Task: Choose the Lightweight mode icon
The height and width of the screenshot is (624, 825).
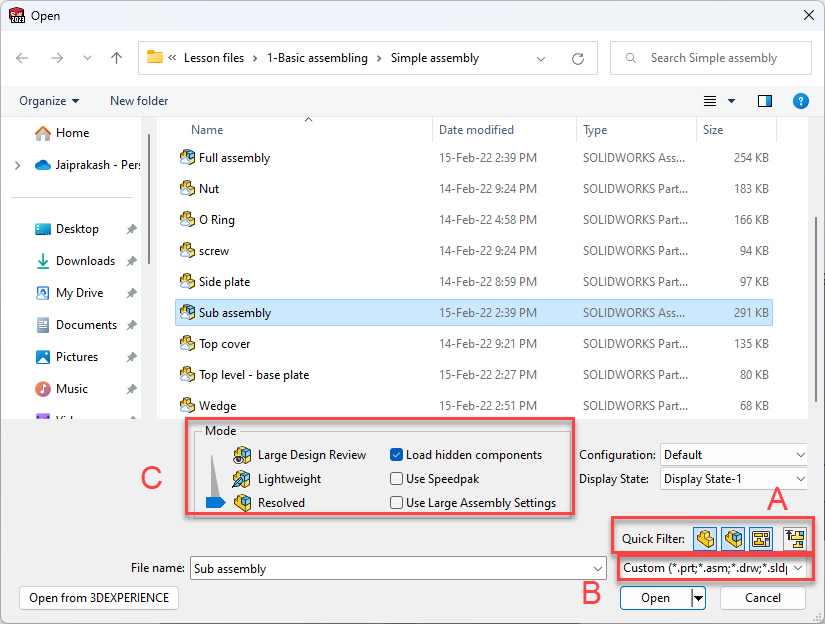Action: (242, 479)
